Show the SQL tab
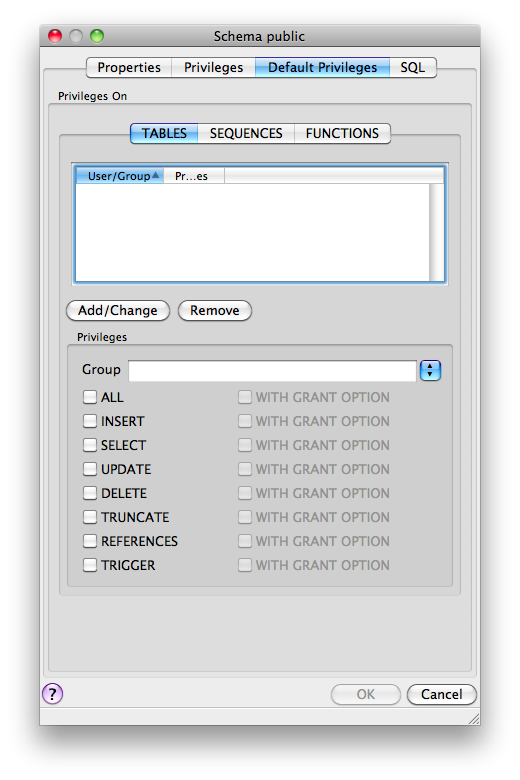The height and width of the screenshot is (780, 520). [413, 67]
